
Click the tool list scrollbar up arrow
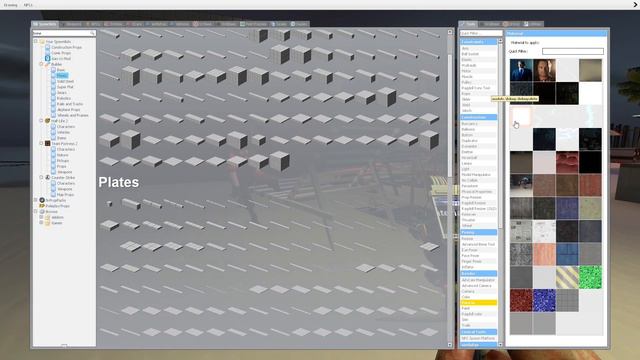(x=500, y=41)
